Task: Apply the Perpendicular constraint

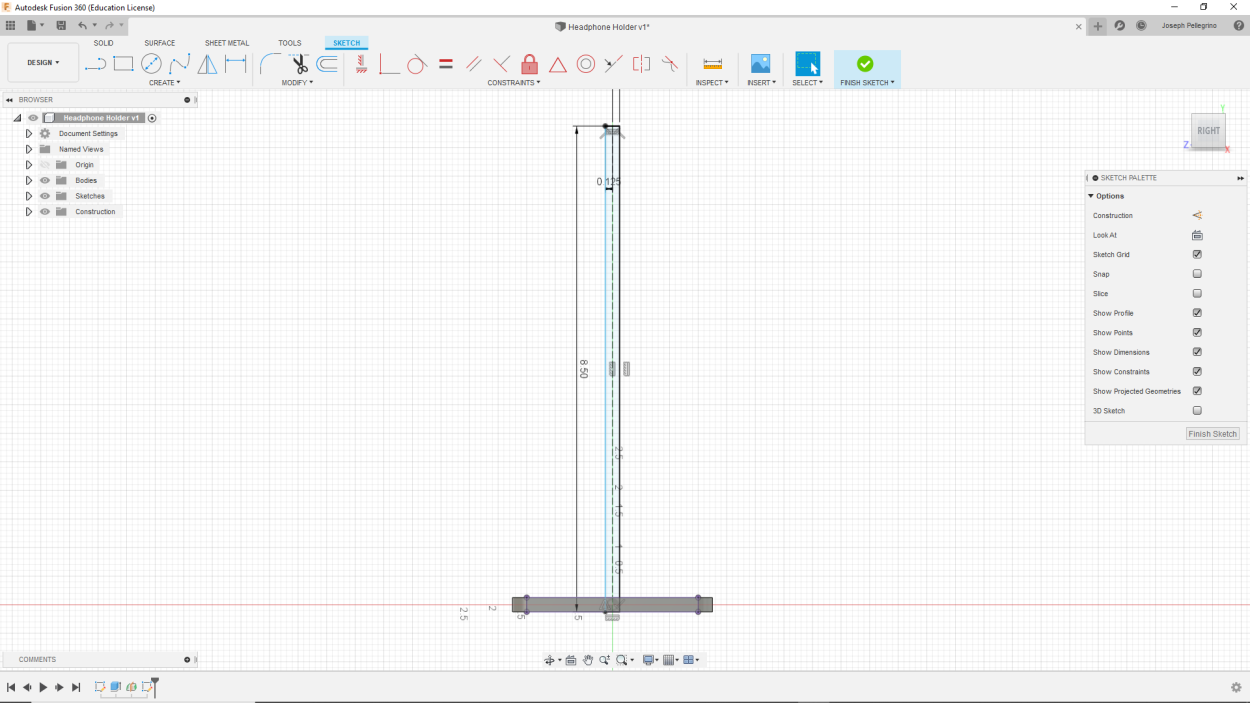Action: (502, 64)
